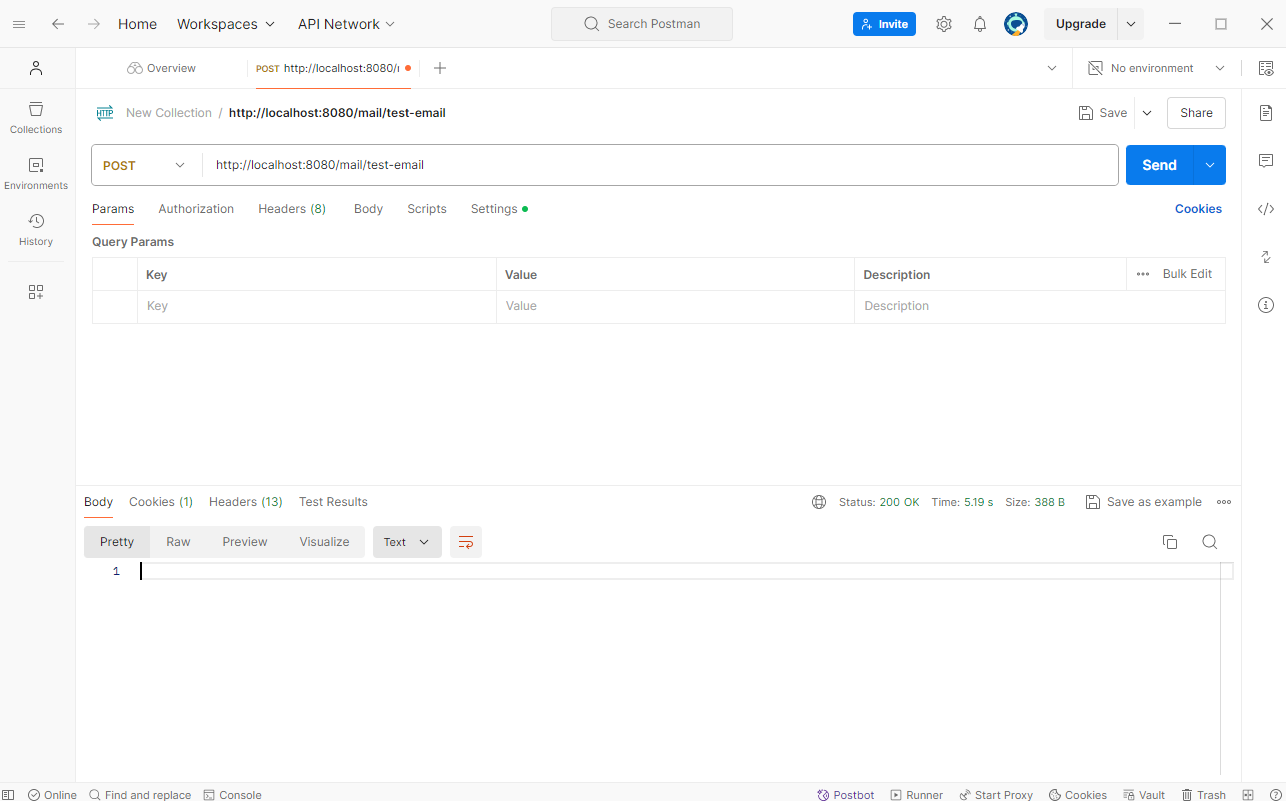Expand the API Network dropdown
This screenshot has height=801, width=1286.
click(347, 24)
